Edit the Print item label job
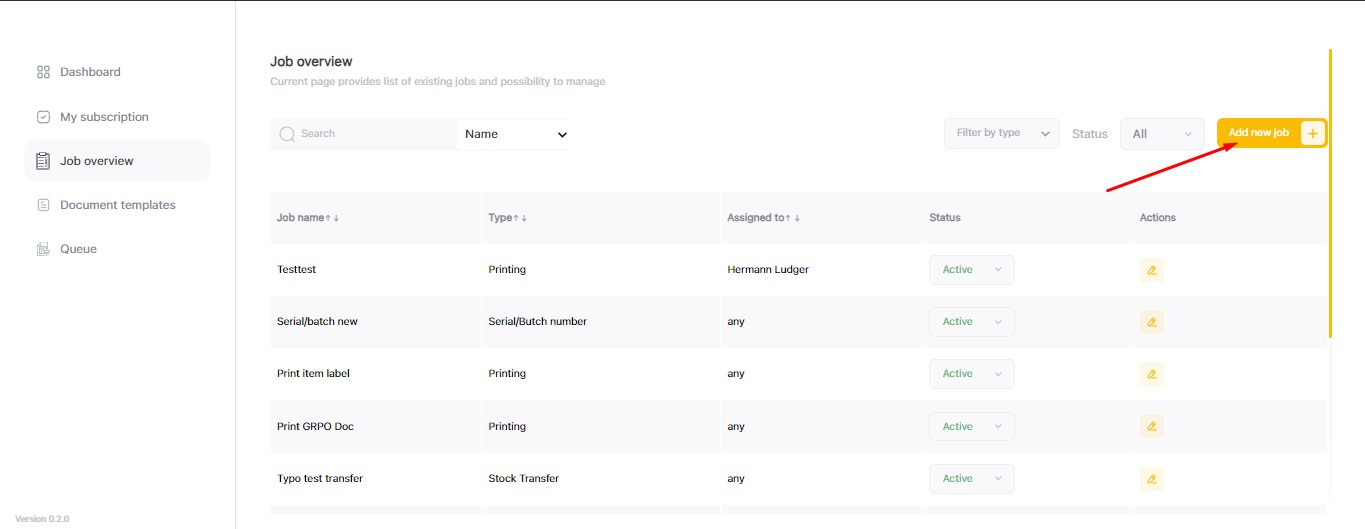 point(1151,374)
